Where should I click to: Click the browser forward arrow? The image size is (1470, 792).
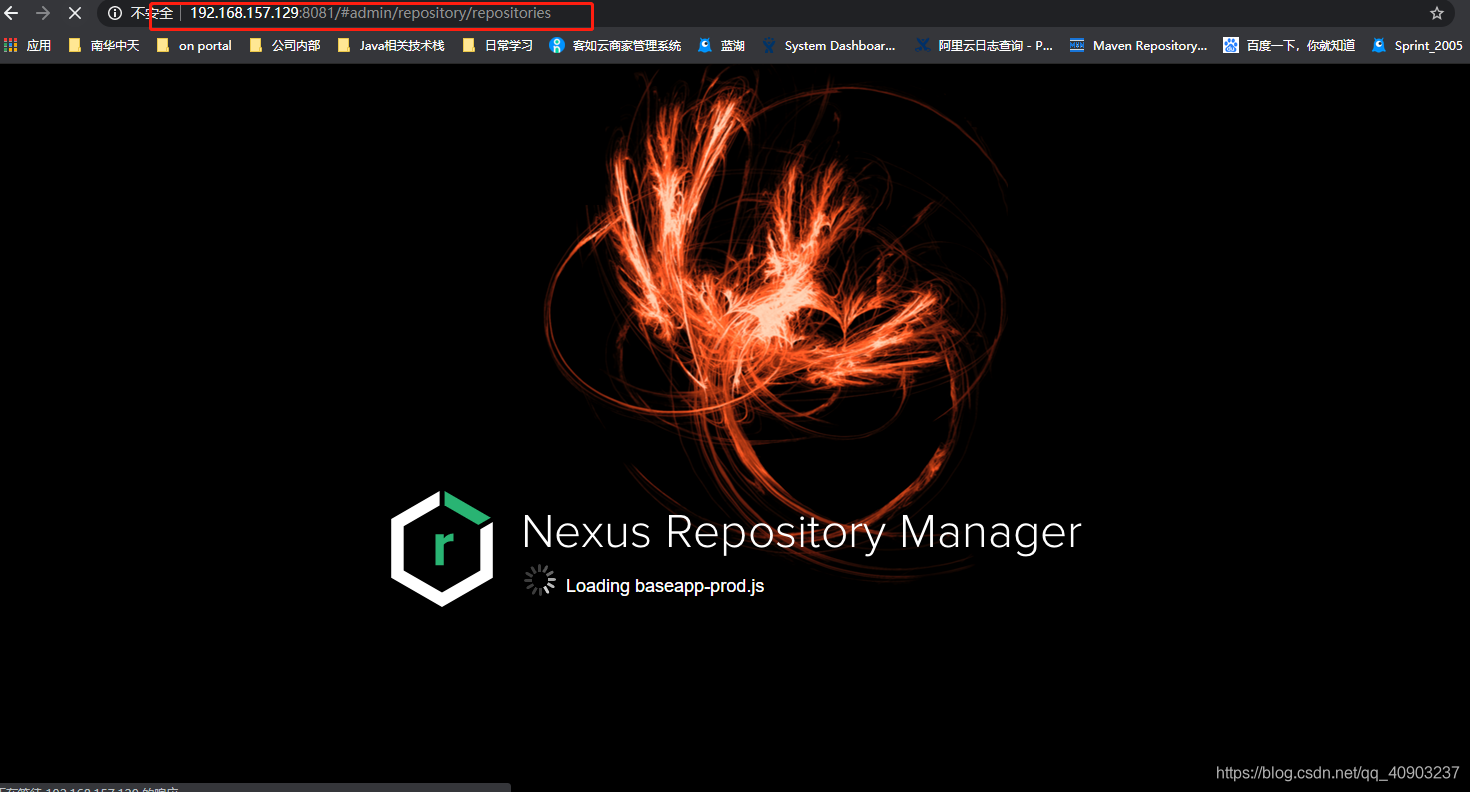point(43,14)
